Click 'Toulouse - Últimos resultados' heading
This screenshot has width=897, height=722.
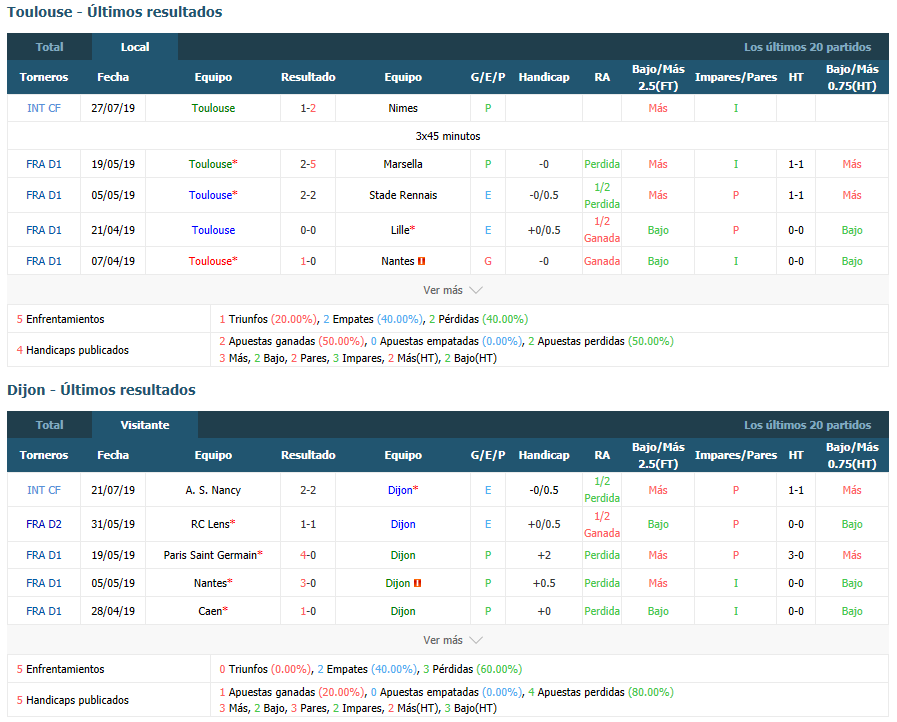coord(114,12)
